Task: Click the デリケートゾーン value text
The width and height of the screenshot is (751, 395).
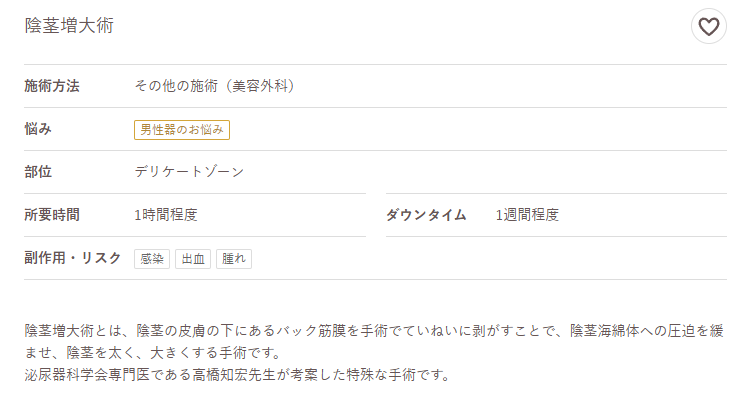Action: tap(189, 172)
